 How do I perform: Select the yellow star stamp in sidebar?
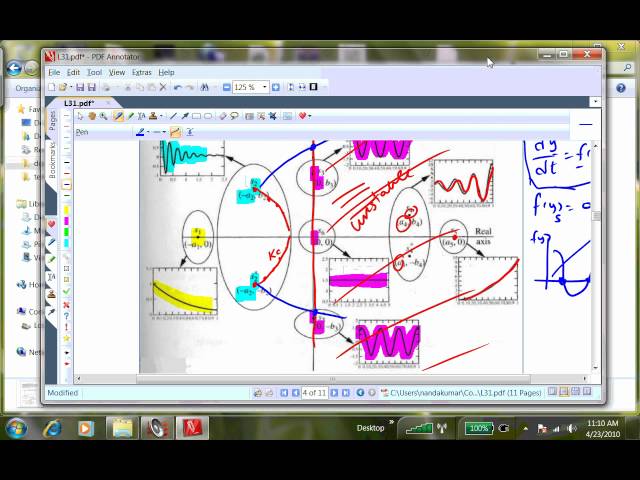click(66, 338)
